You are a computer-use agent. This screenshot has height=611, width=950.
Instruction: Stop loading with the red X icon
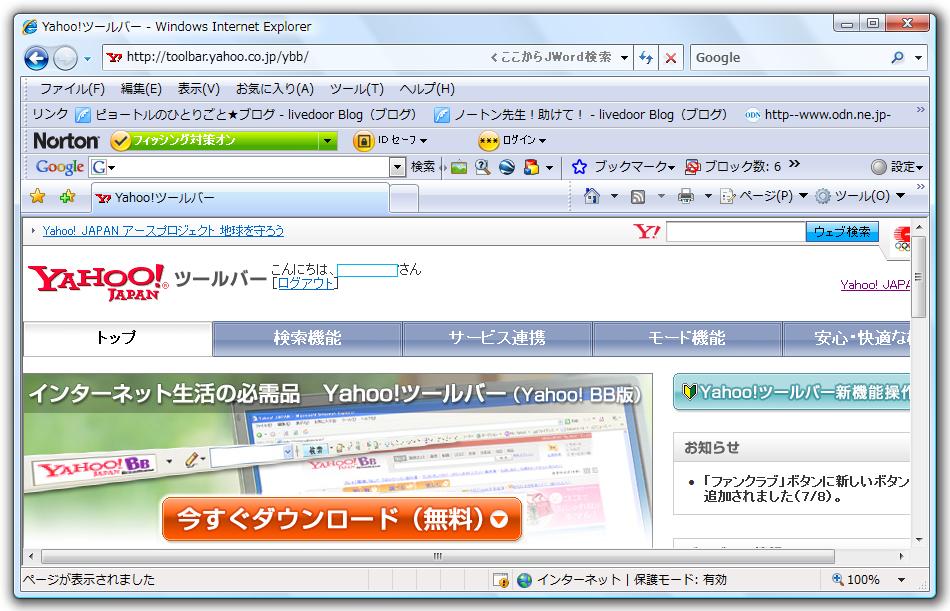671,58
